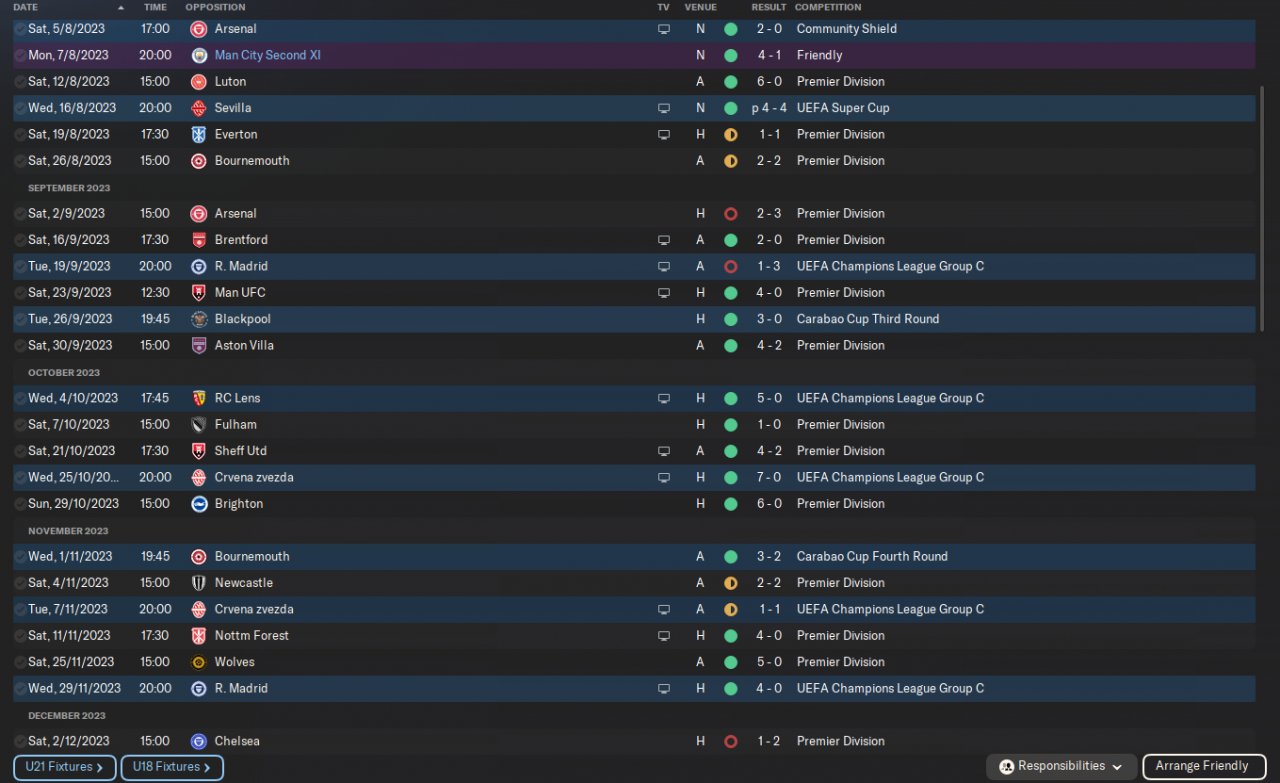1280x783 pixels.
Task: Click the Sevilla club crest icon
Action: point(199,108)
